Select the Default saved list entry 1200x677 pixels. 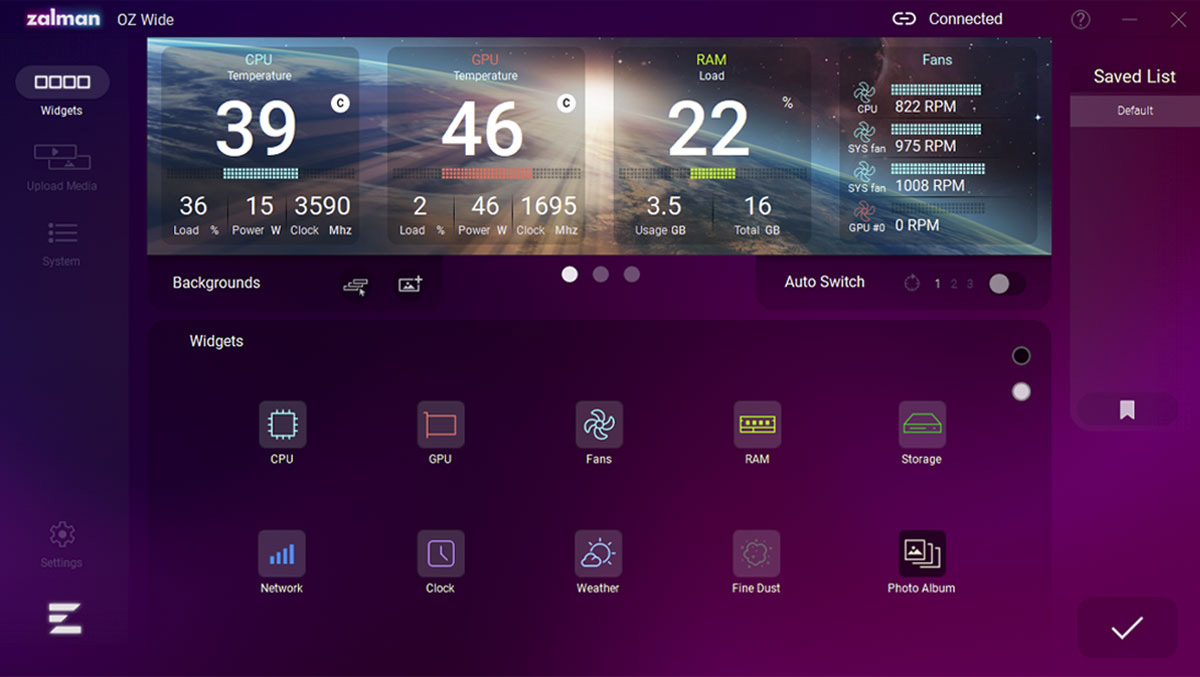click(x=1135, y=111)
